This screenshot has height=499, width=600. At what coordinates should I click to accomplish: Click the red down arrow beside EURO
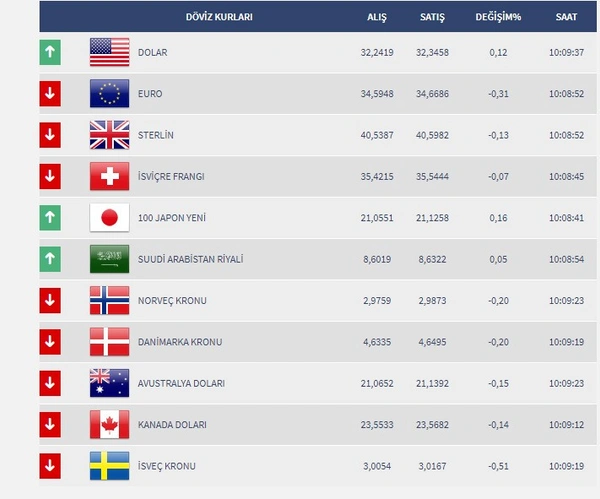50,93
